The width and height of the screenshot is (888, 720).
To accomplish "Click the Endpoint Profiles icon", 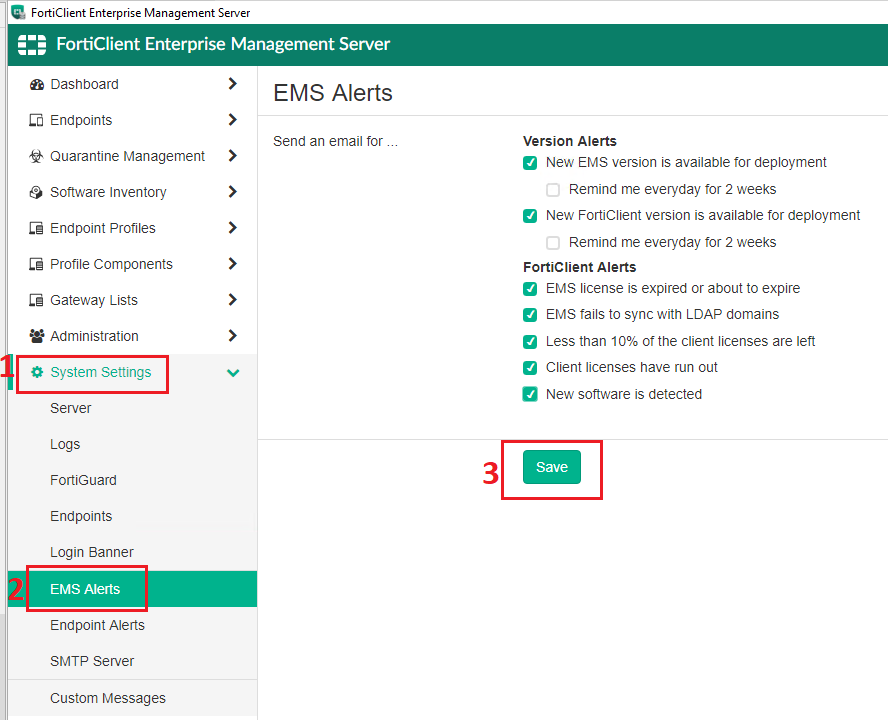I will coord(36,228).
